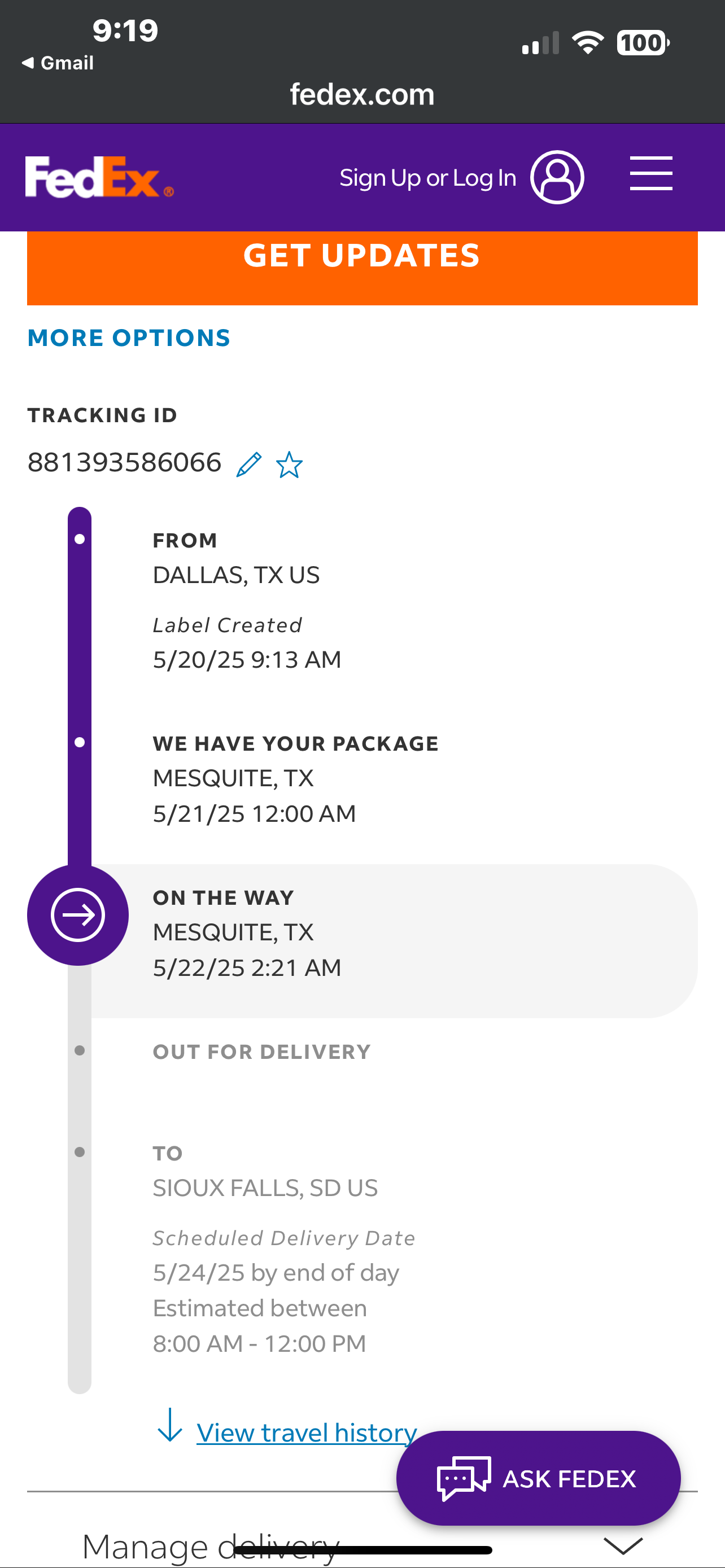The image size is (725, 1568).
Task: Open More Options
Action: 129,338
